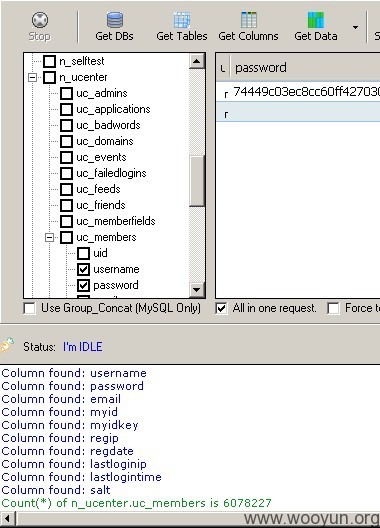Click the Get Tables icon
Viewport: 380px width, 528px height.
coord(182,20)
